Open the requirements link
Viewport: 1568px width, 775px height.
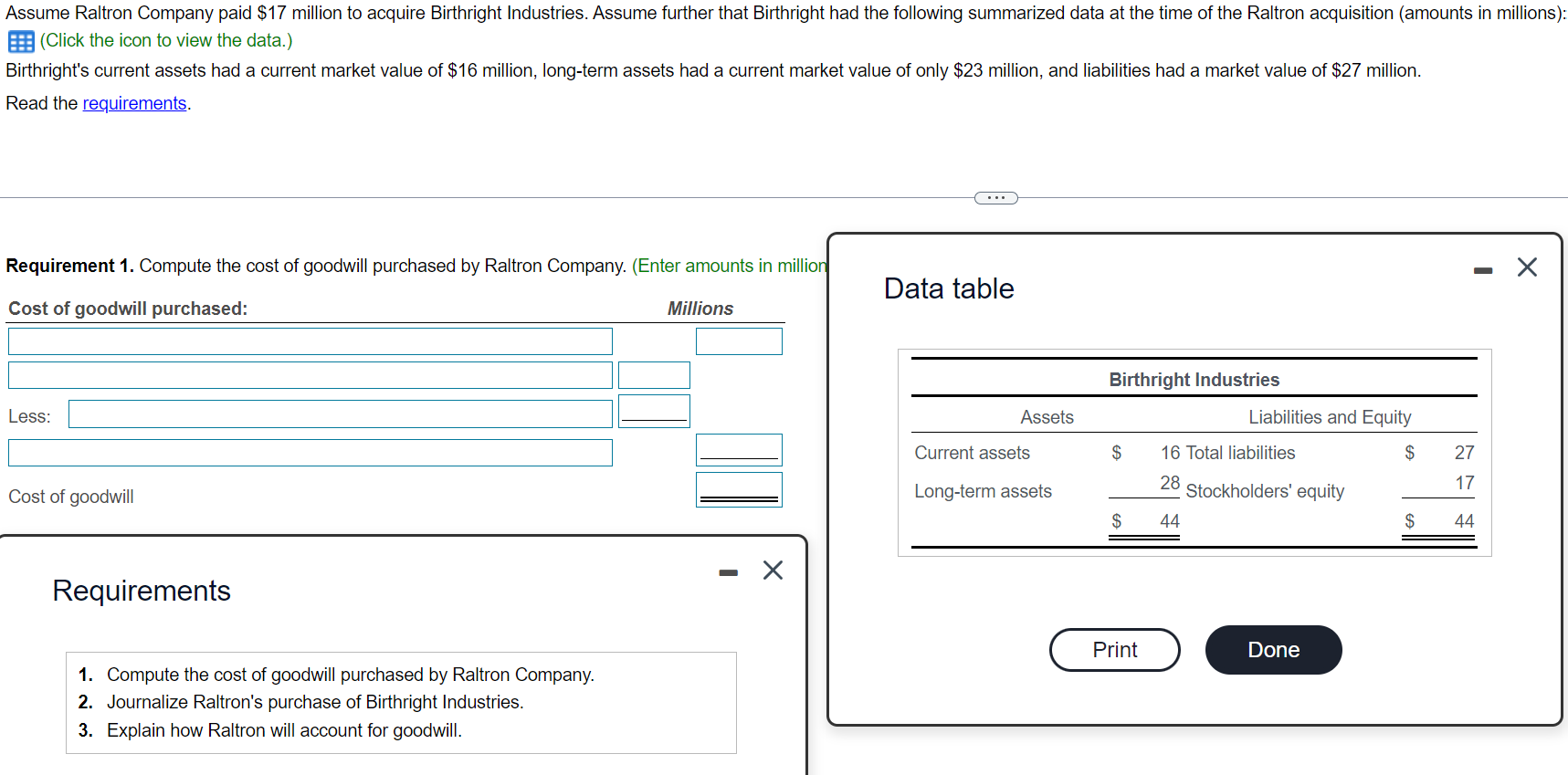(134, 103)
